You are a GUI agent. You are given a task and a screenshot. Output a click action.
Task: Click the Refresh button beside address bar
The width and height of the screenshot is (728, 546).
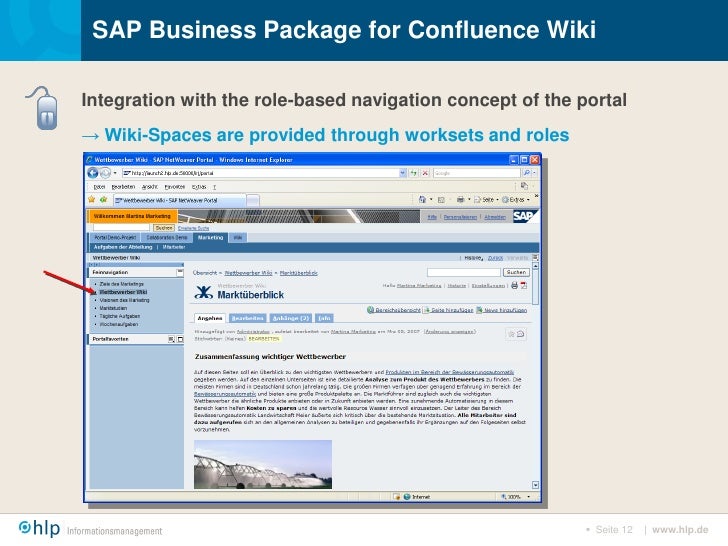click(413, 173)
